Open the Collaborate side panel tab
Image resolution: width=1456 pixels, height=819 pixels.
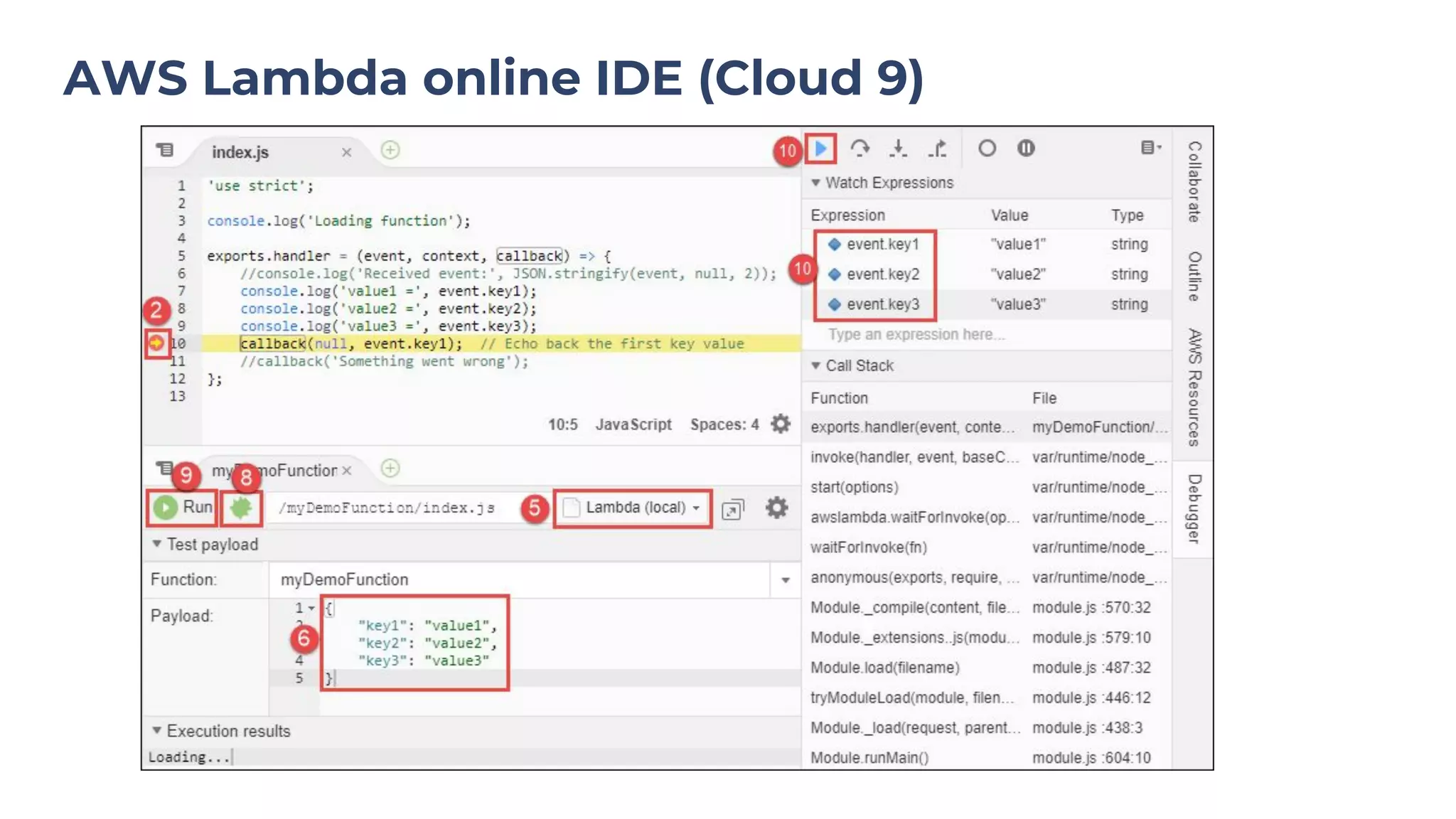point(1194,182)
